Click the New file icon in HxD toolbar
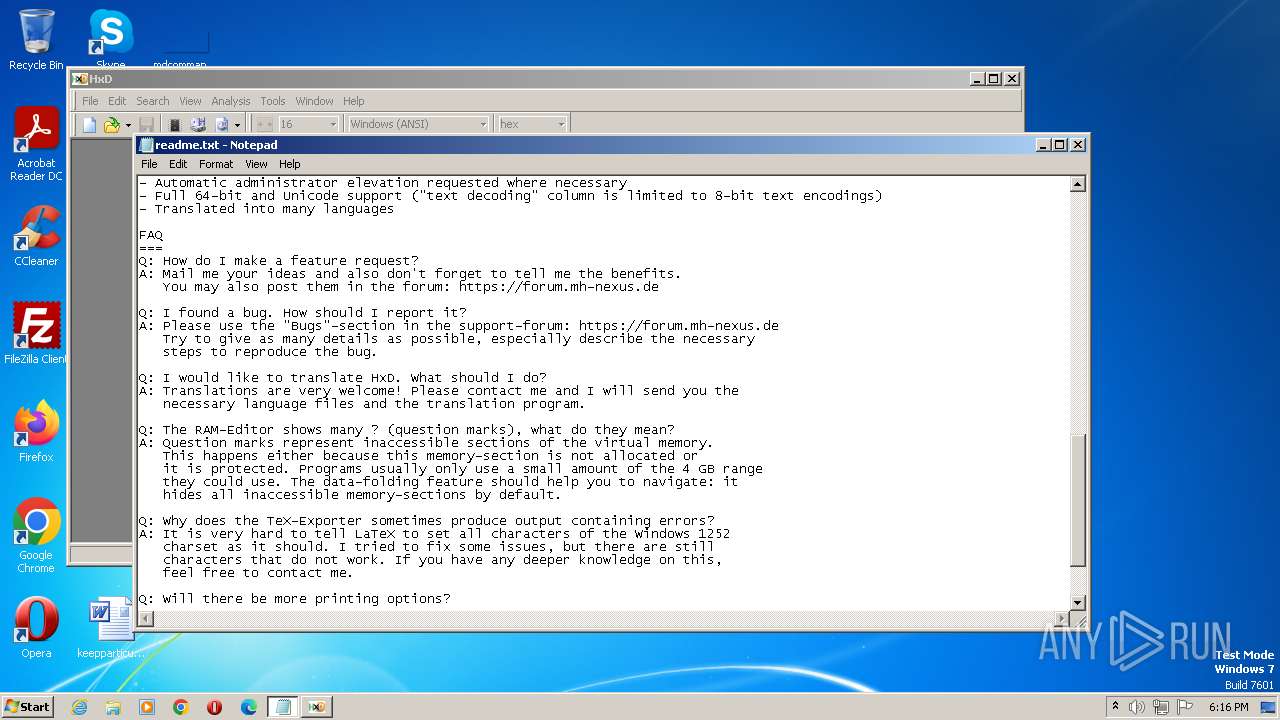Image resolution: width=1280 pixels, height=720 pixels. tap(90, 124)
